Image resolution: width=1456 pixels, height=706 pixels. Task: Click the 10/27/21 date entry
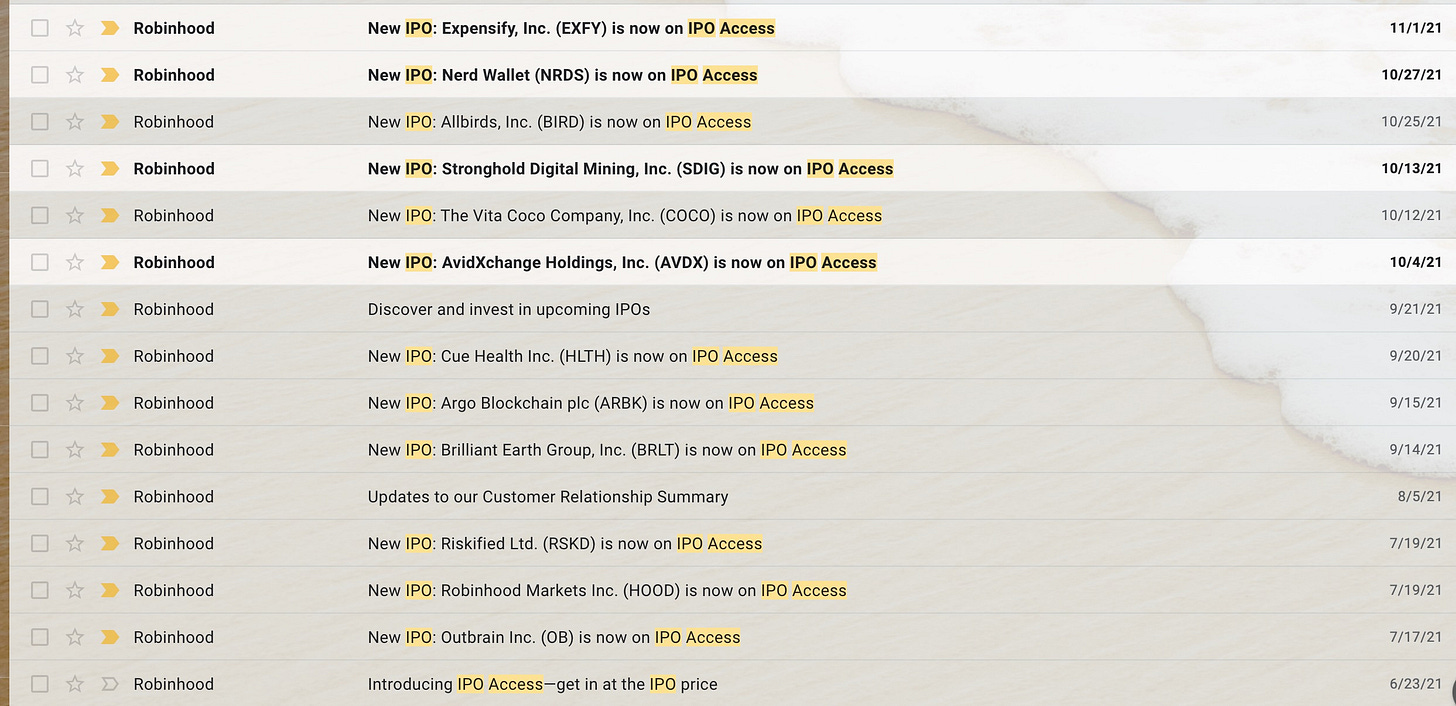coord(1412,75)
